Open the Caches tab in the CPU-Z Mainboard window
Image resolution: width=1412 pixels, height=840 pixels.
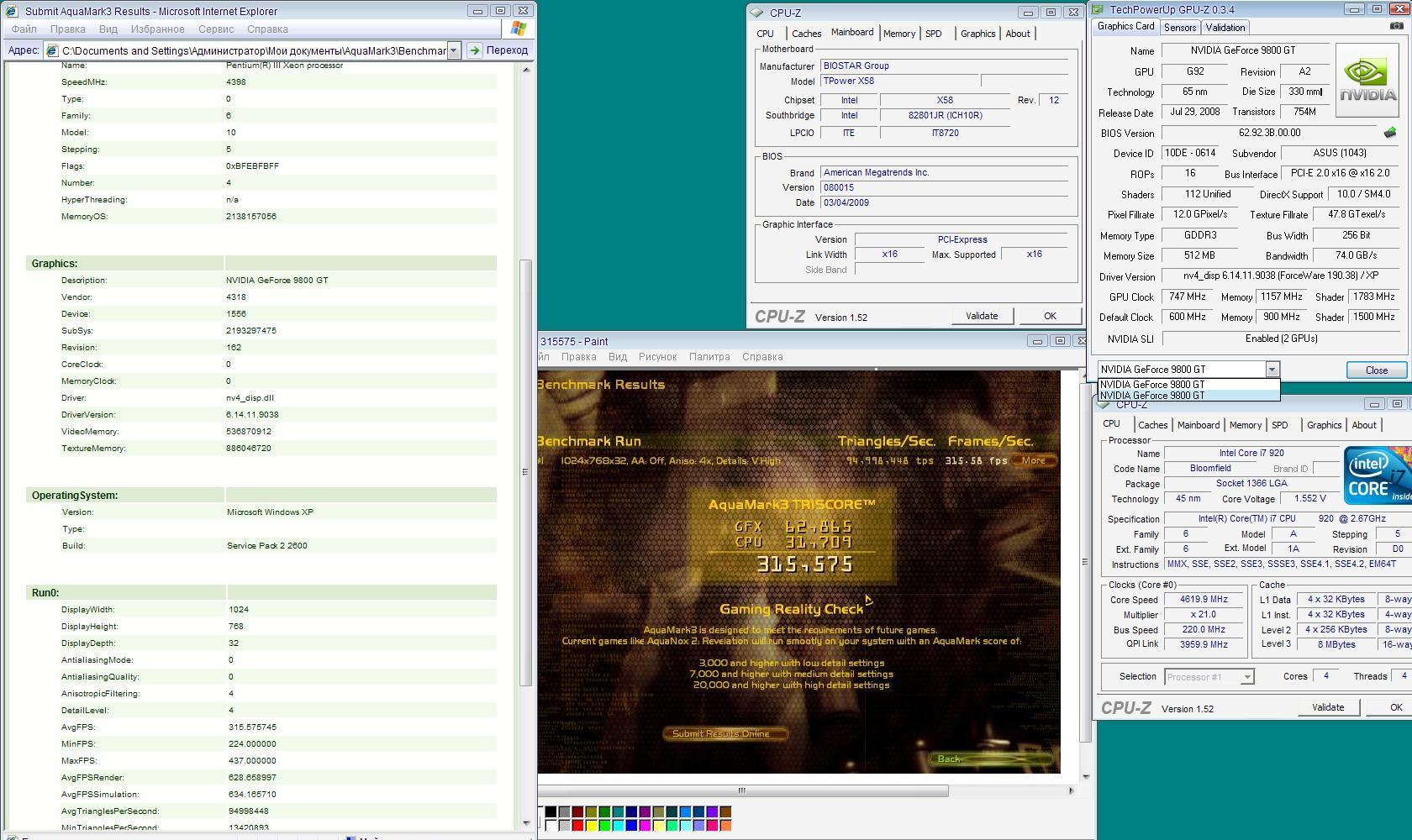point(806,34)
